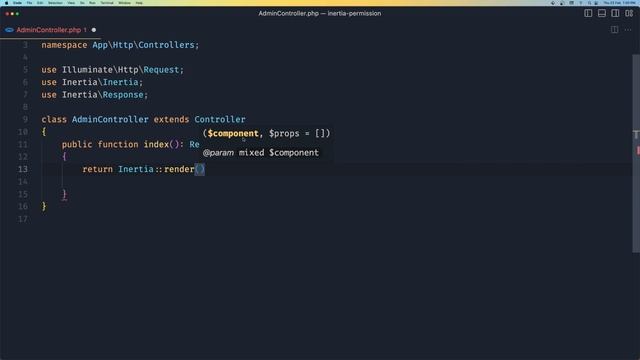Open the Go menu
The width and height of the screenshot is (640, 360).
click(82, 3)
